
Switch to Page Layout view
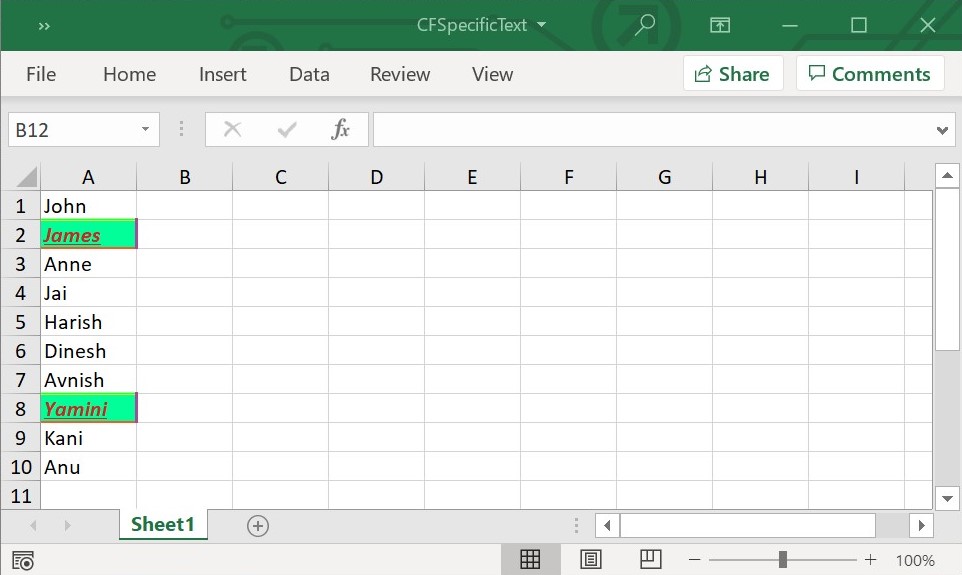[x=590, y=560]
